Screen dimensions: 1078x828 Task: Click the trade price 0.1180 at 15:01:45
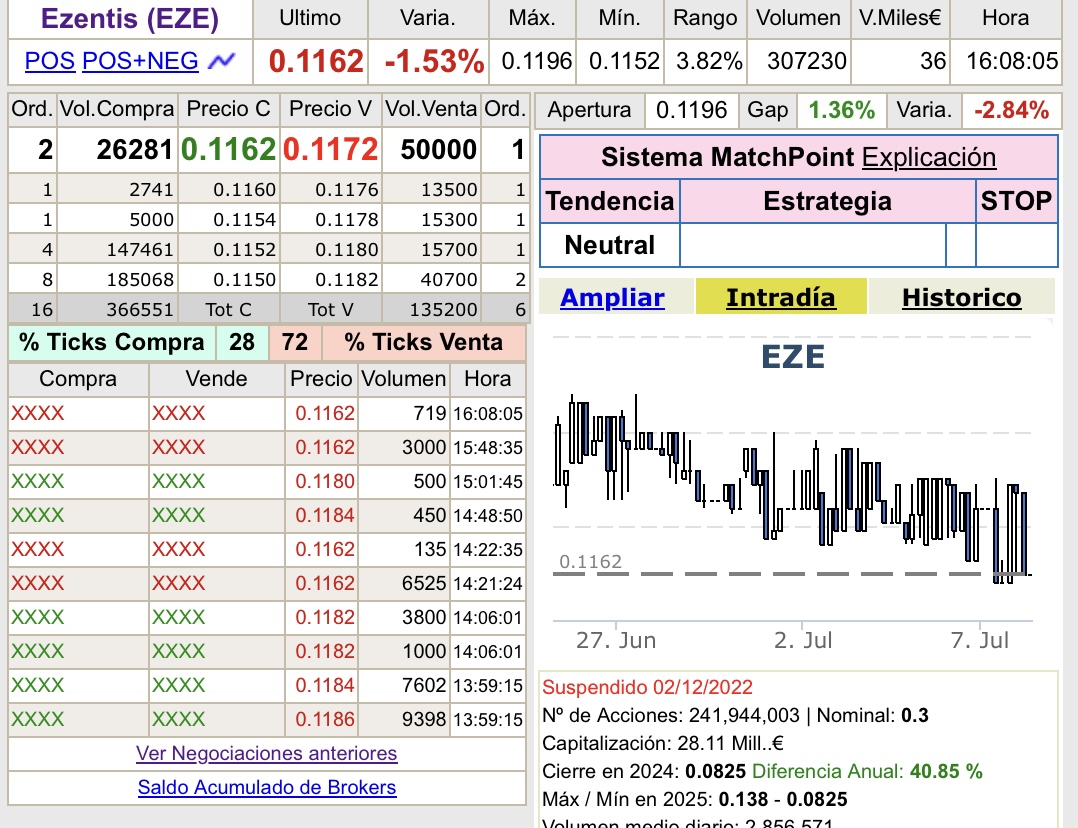click(x=325, y=481)
